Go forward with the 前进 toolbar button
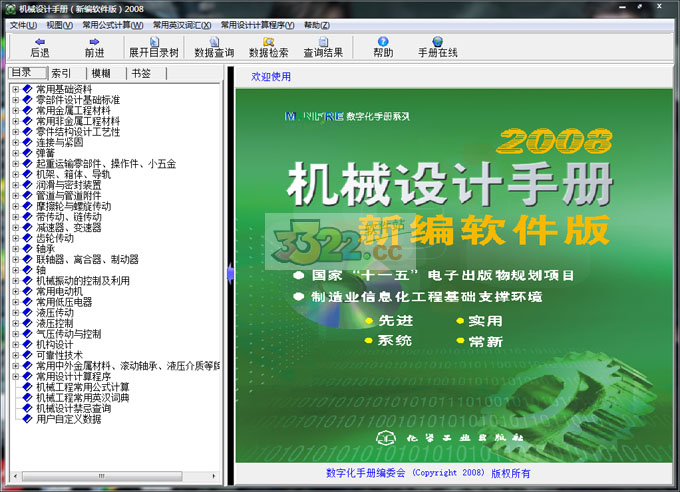This screenshot has width=680, height=492. pos(94,47)
